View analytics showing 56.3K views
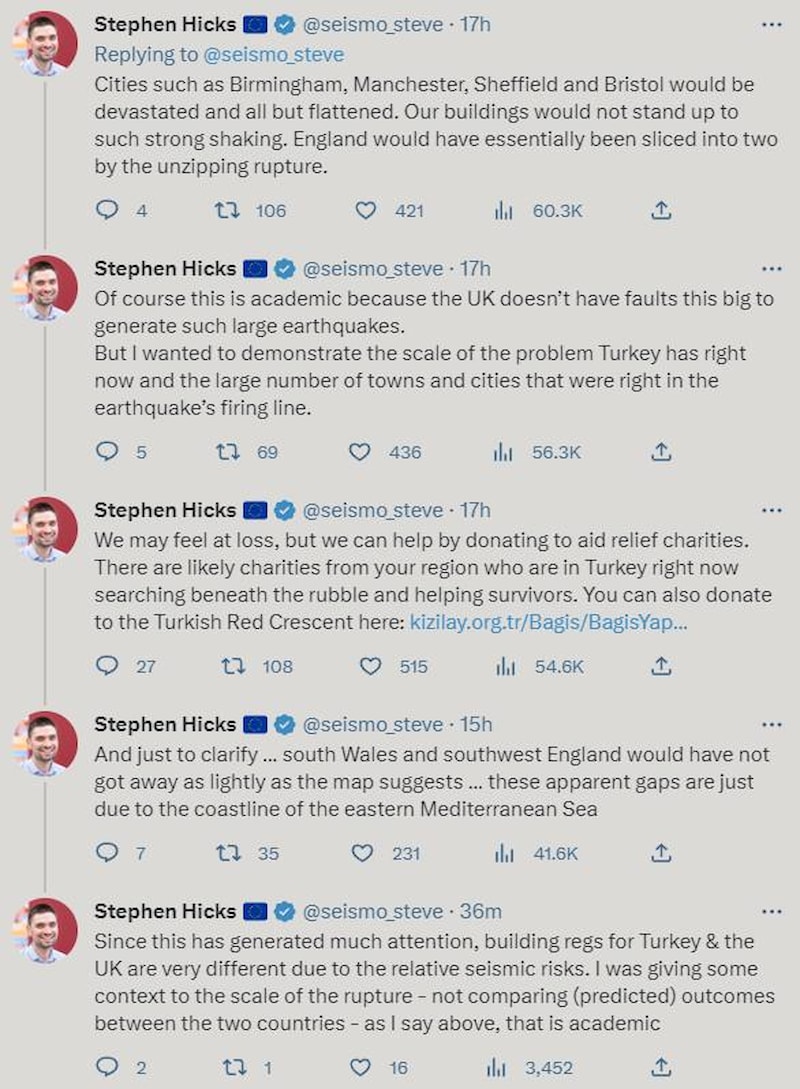 (x=503, y=452)
